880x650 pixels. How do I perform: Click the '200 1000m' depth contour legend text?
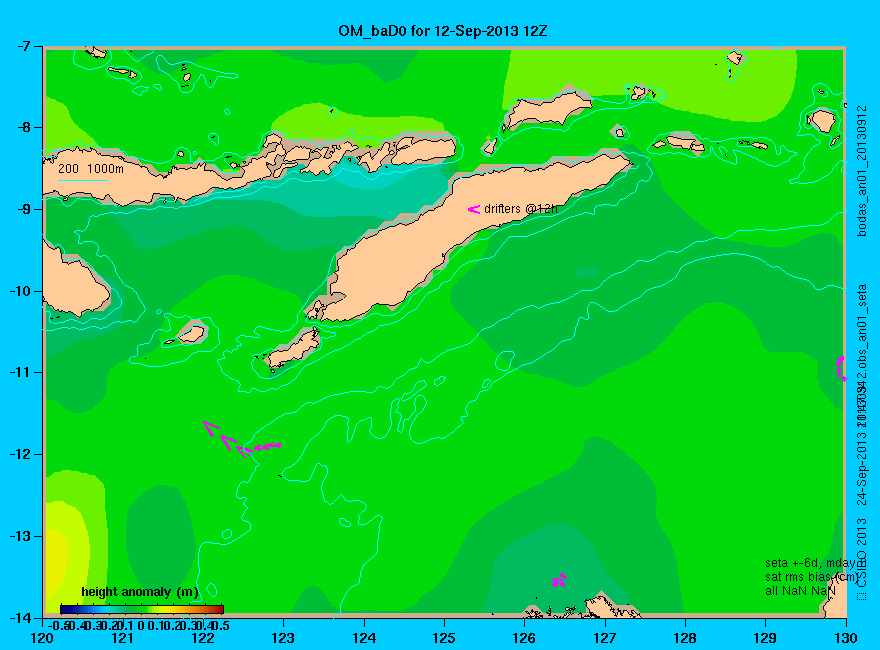click(91, 168)
